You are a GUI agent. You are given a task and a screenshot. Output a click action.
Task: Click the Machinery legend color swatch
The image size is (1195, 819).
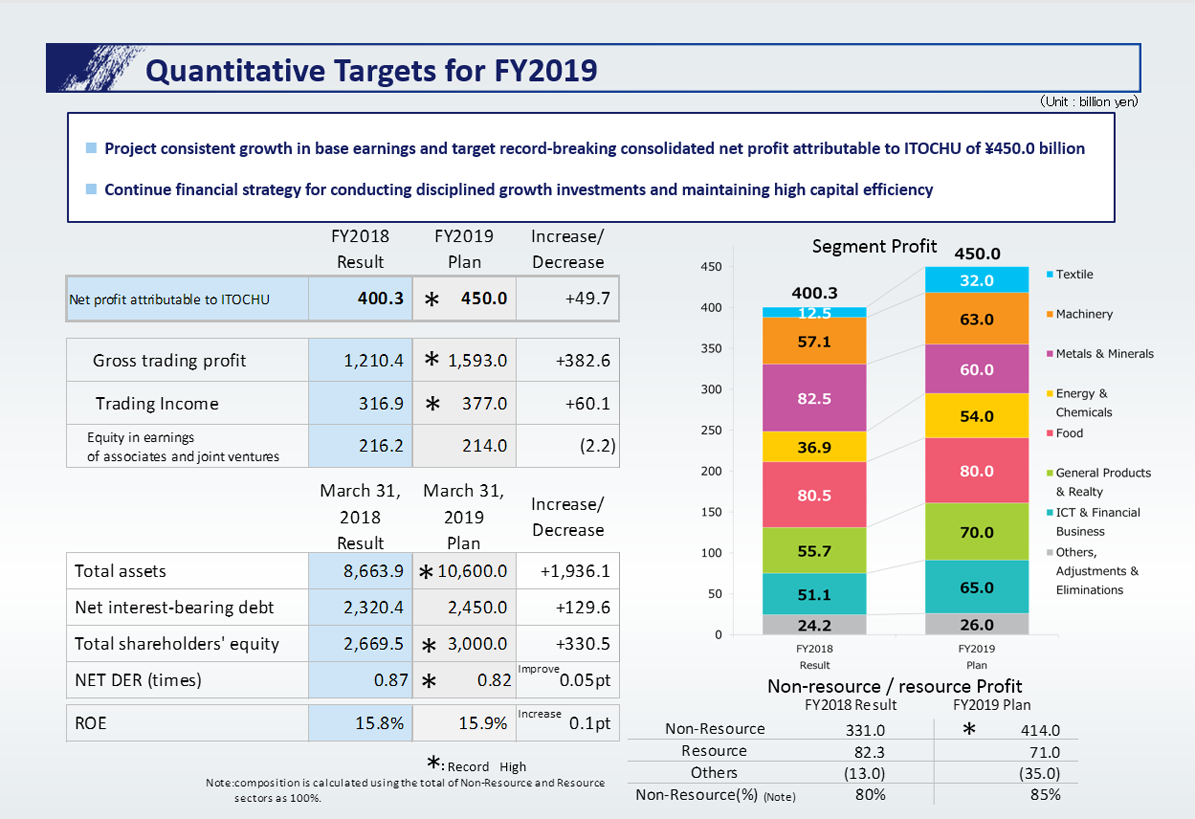click(1049, 314)
